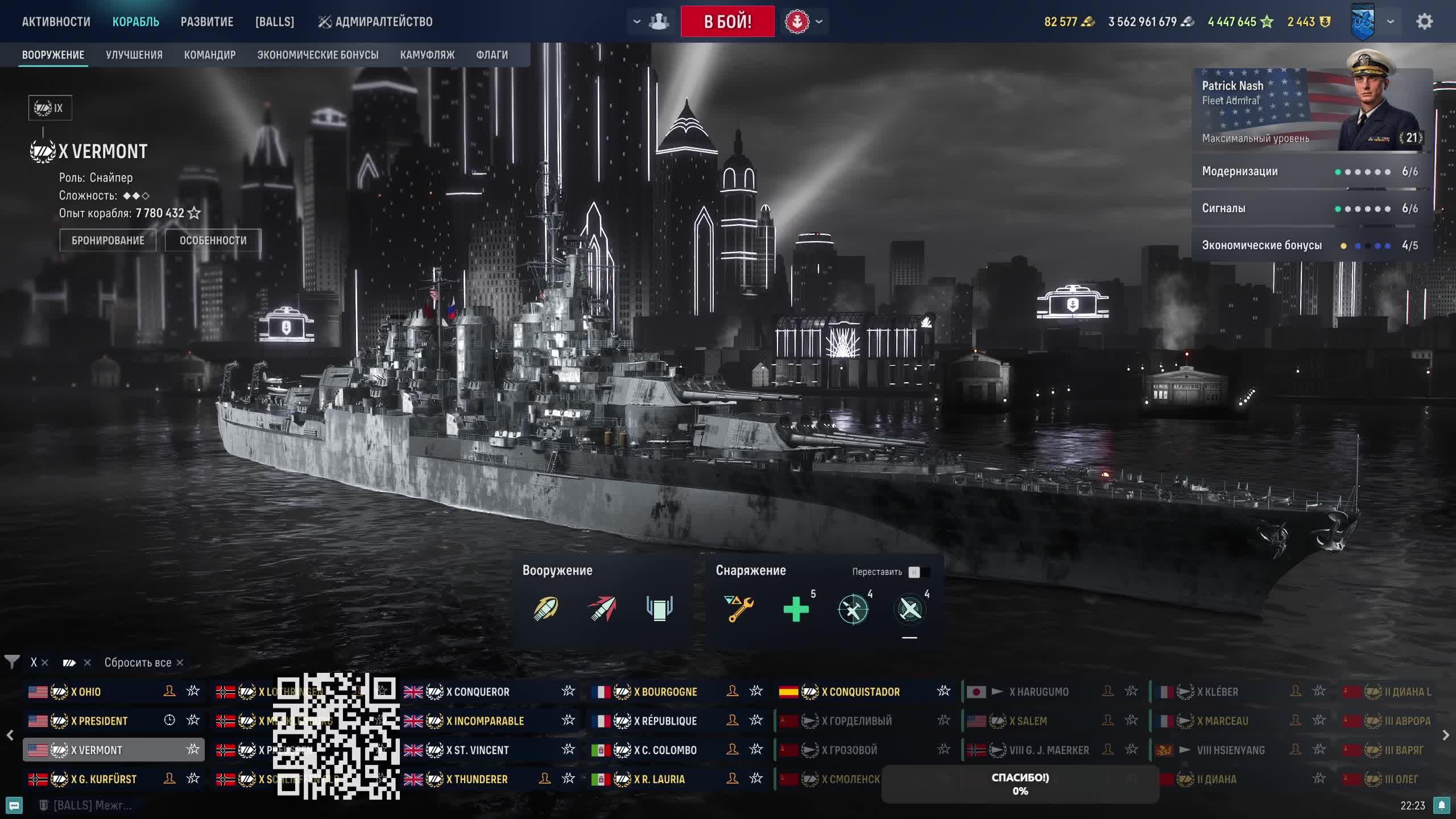Toggle favorite star for X OHIO
Image resolution: width=1456 pixels, height=819 pixels.
(x=193, y=691)
